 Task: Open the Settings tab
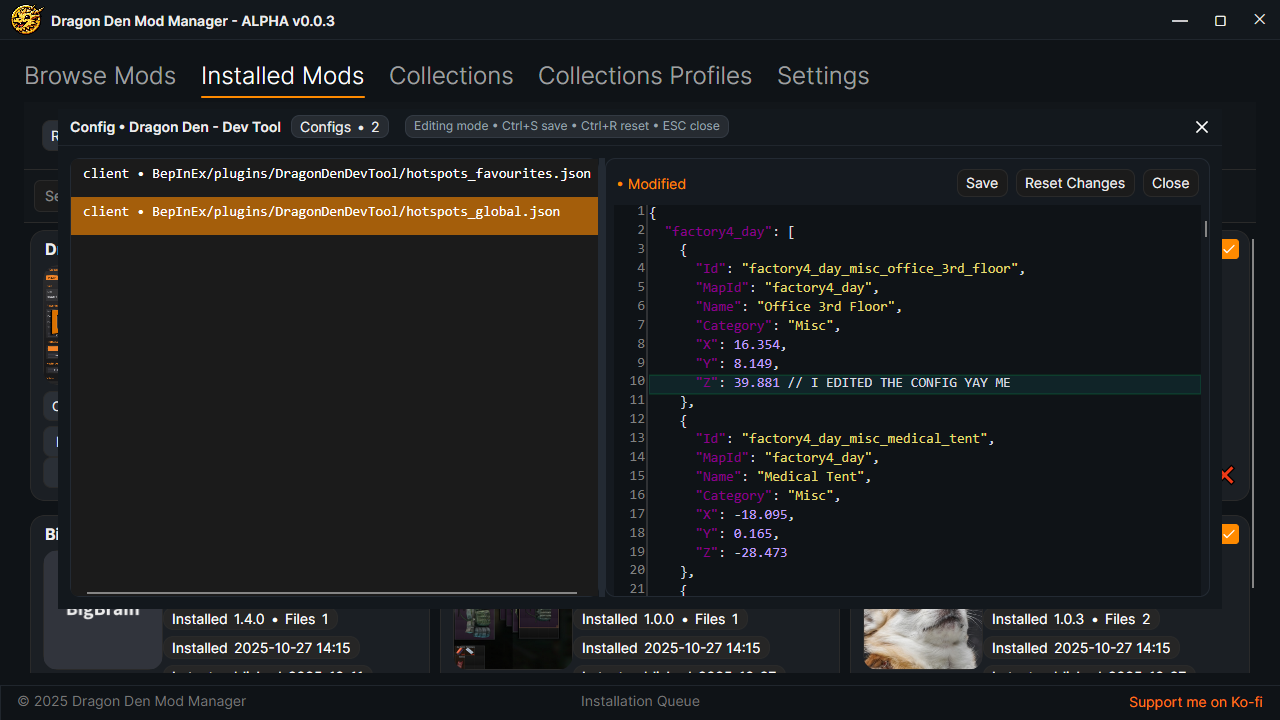[823, 76]
